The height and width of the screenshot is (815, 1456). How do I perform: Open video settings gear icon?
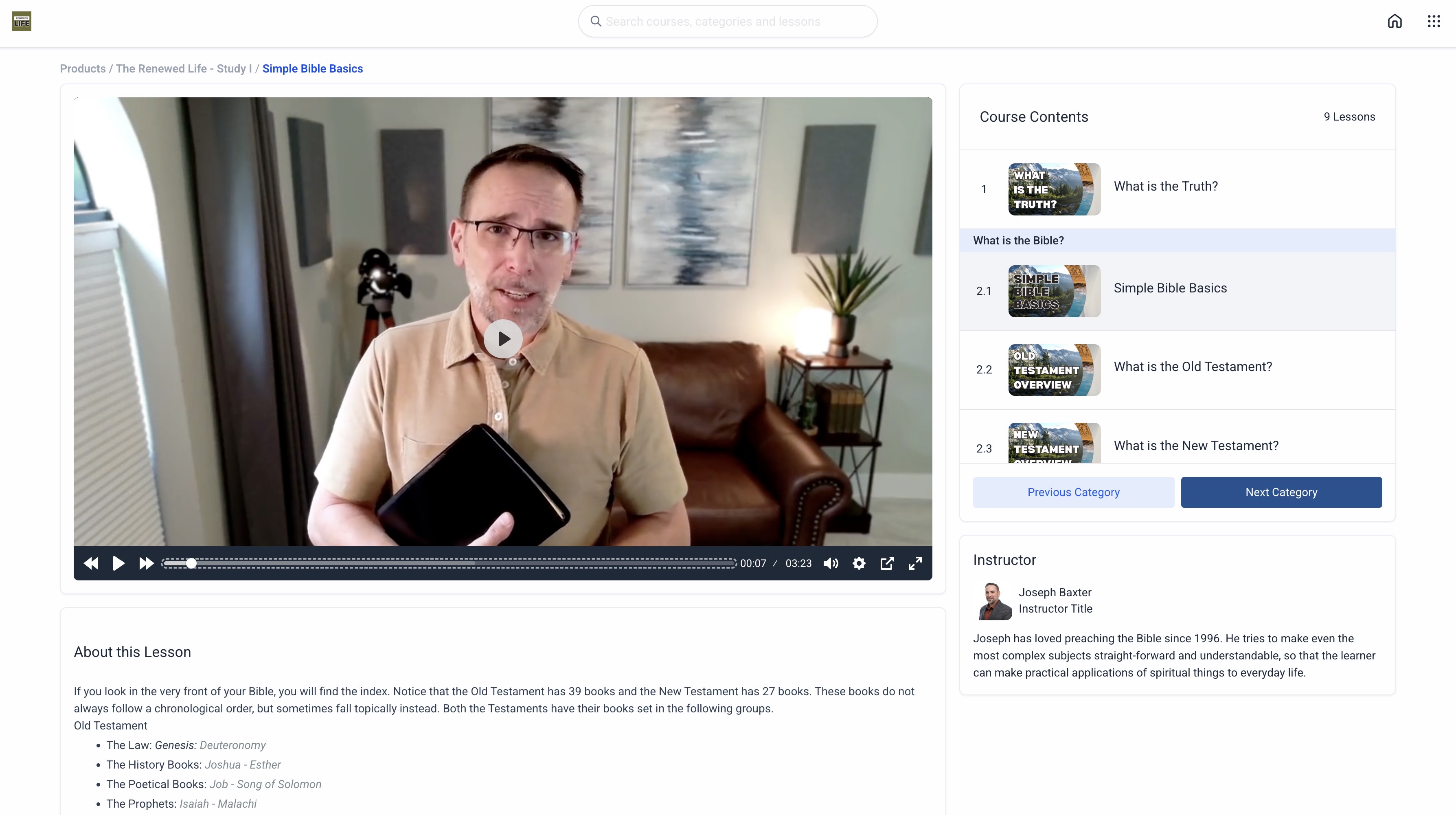[859, 563]
